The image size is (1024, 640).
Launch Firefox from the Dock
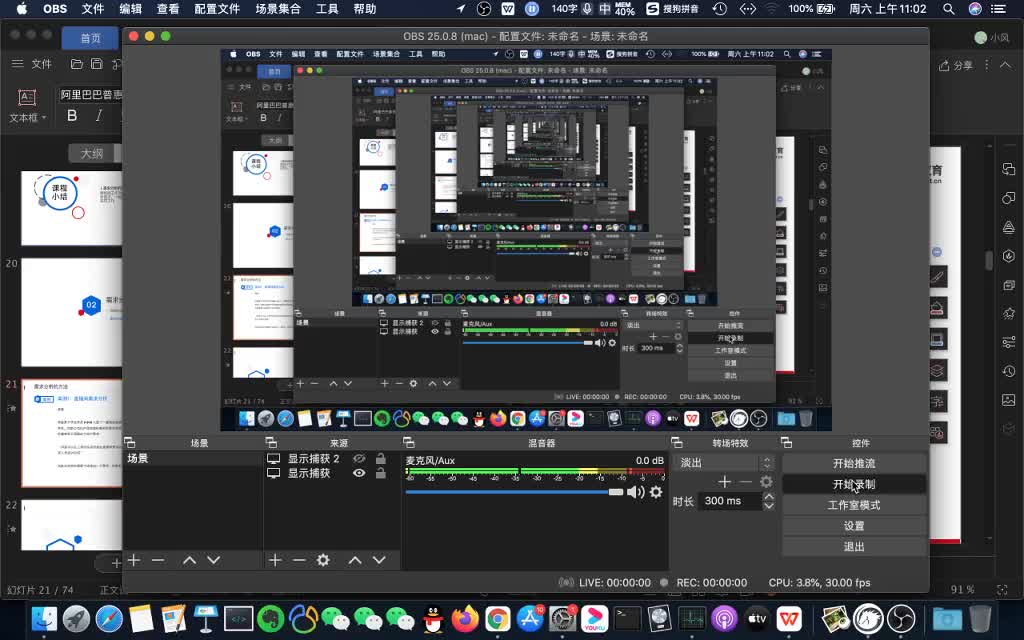(465, 618)
